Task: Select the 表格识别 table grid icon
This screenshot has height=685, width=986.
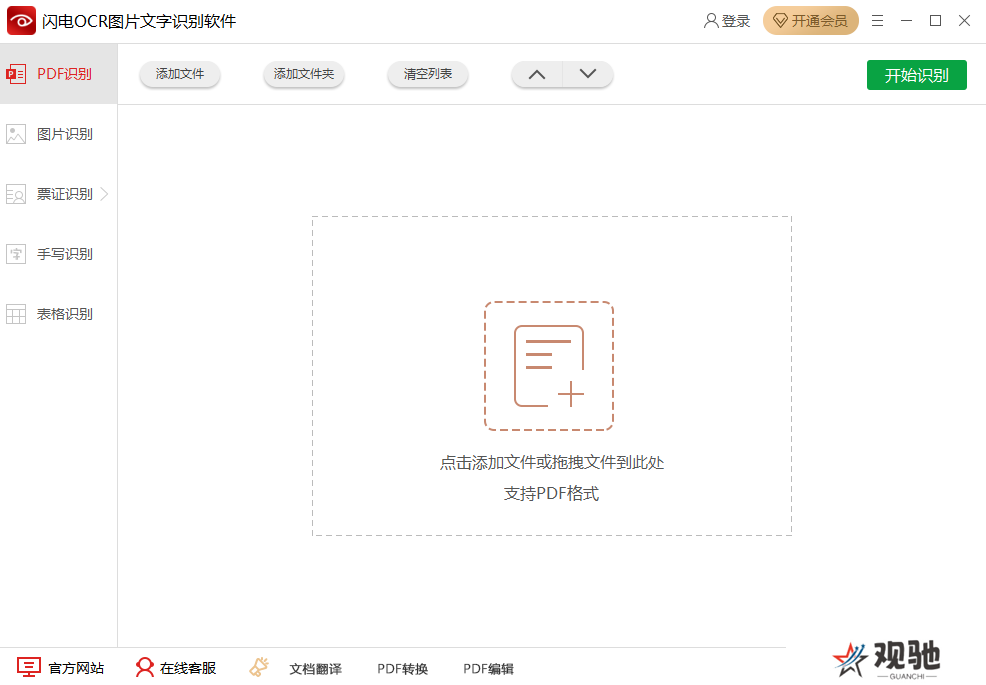Action: (16, 314)
